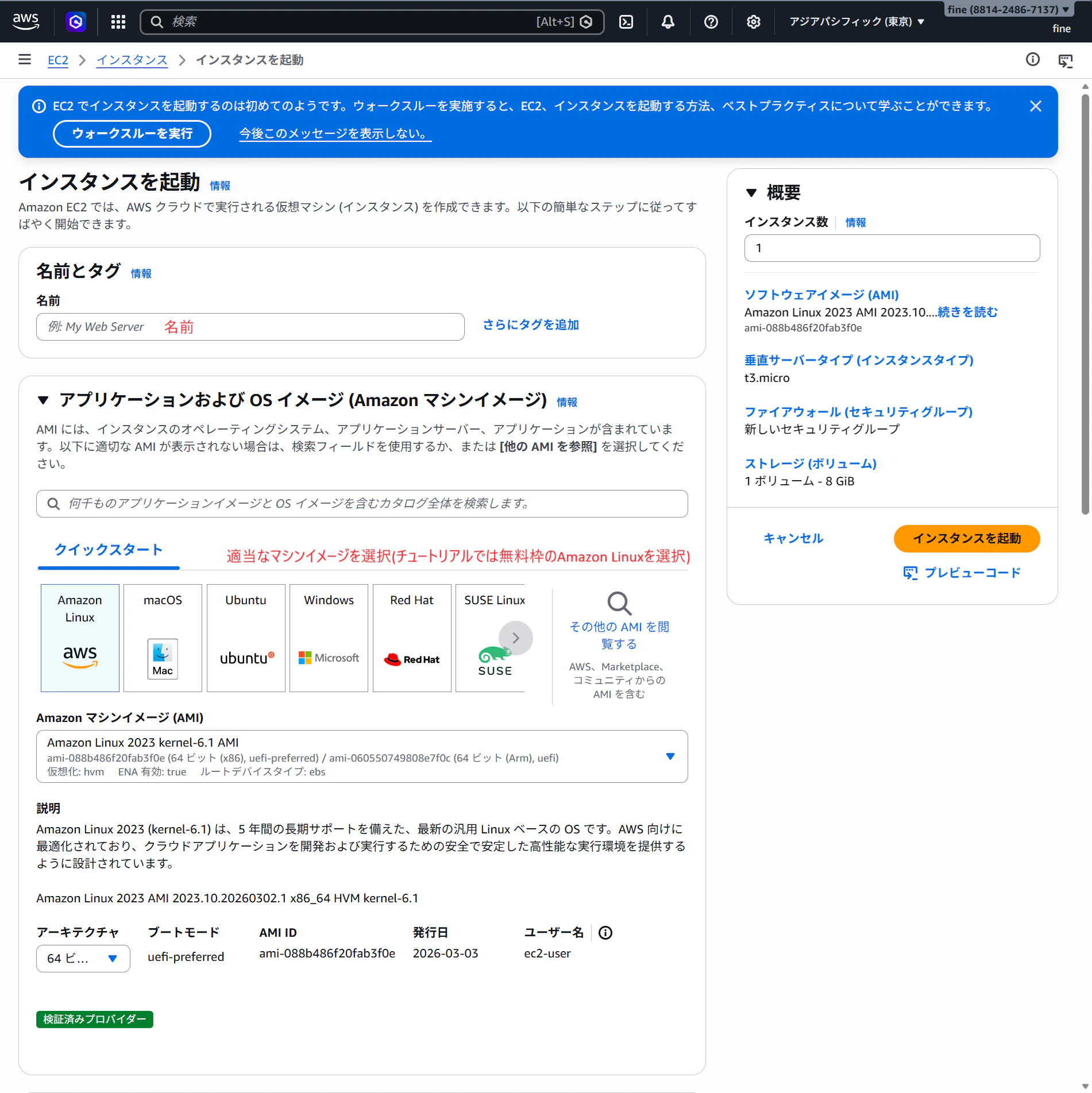The width and height of the screenshot is (1092, 1093).
Task: Open the Amazon Q purple hexagon icon
Action: tap(76, 22)
